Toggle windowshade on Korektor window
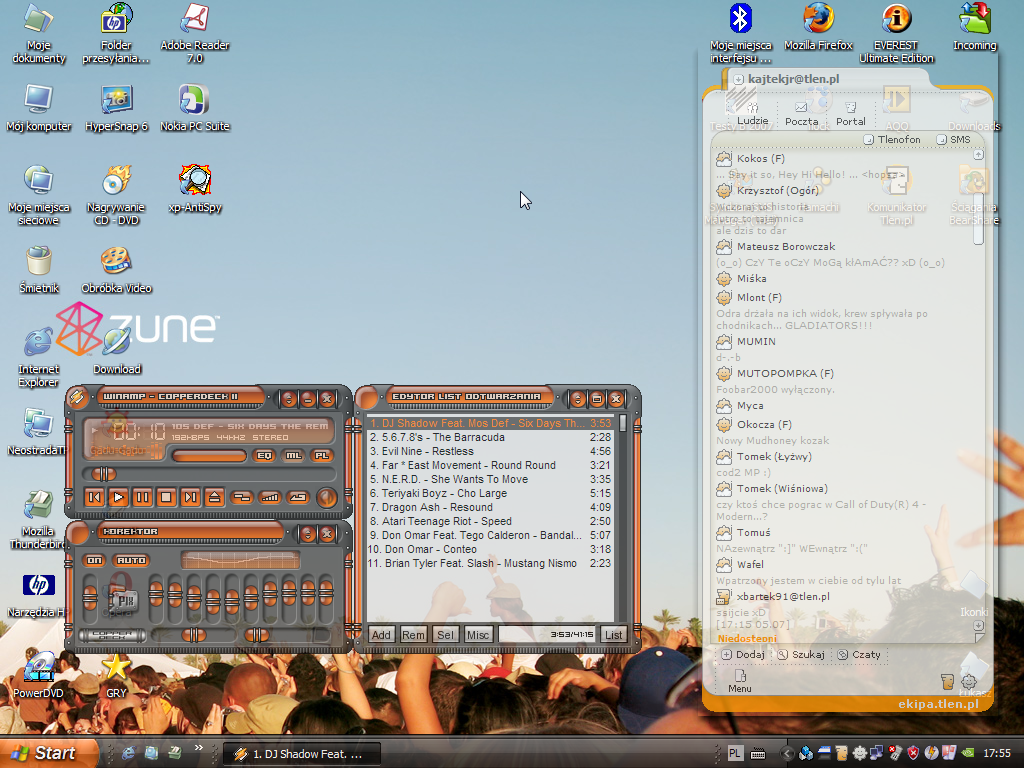Screen dimensions: 1024x768 (308, 534)
